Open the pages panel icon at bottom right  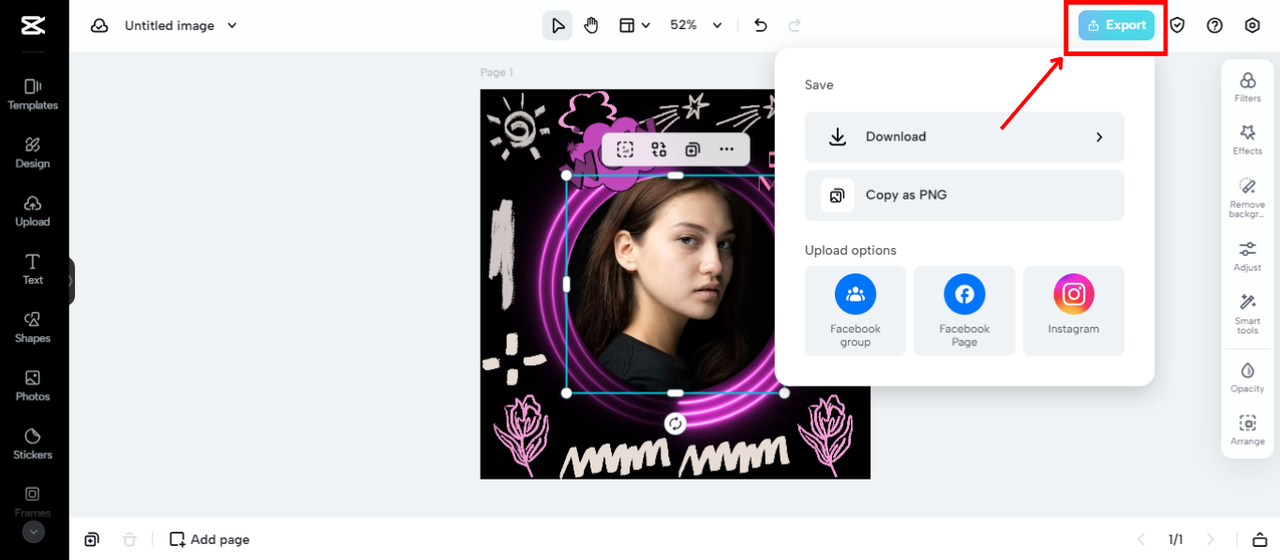click(1260, 539)
